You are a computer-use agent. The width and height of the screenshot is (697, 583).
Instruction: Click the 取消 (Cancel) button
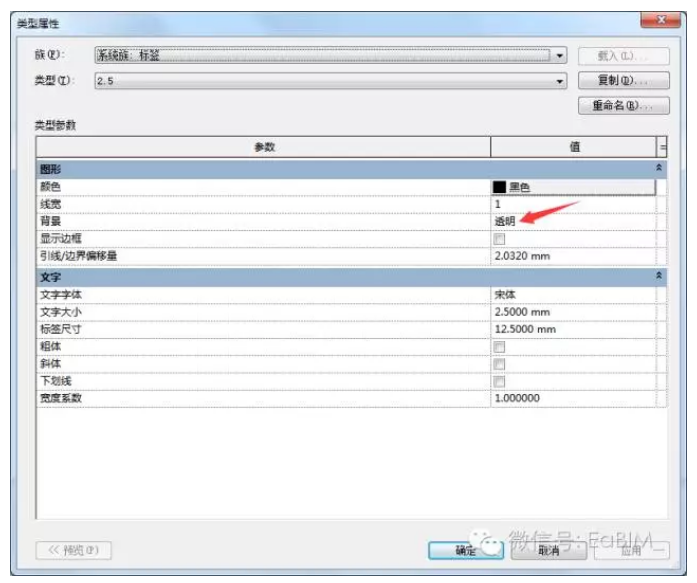(x=549, y=551)
